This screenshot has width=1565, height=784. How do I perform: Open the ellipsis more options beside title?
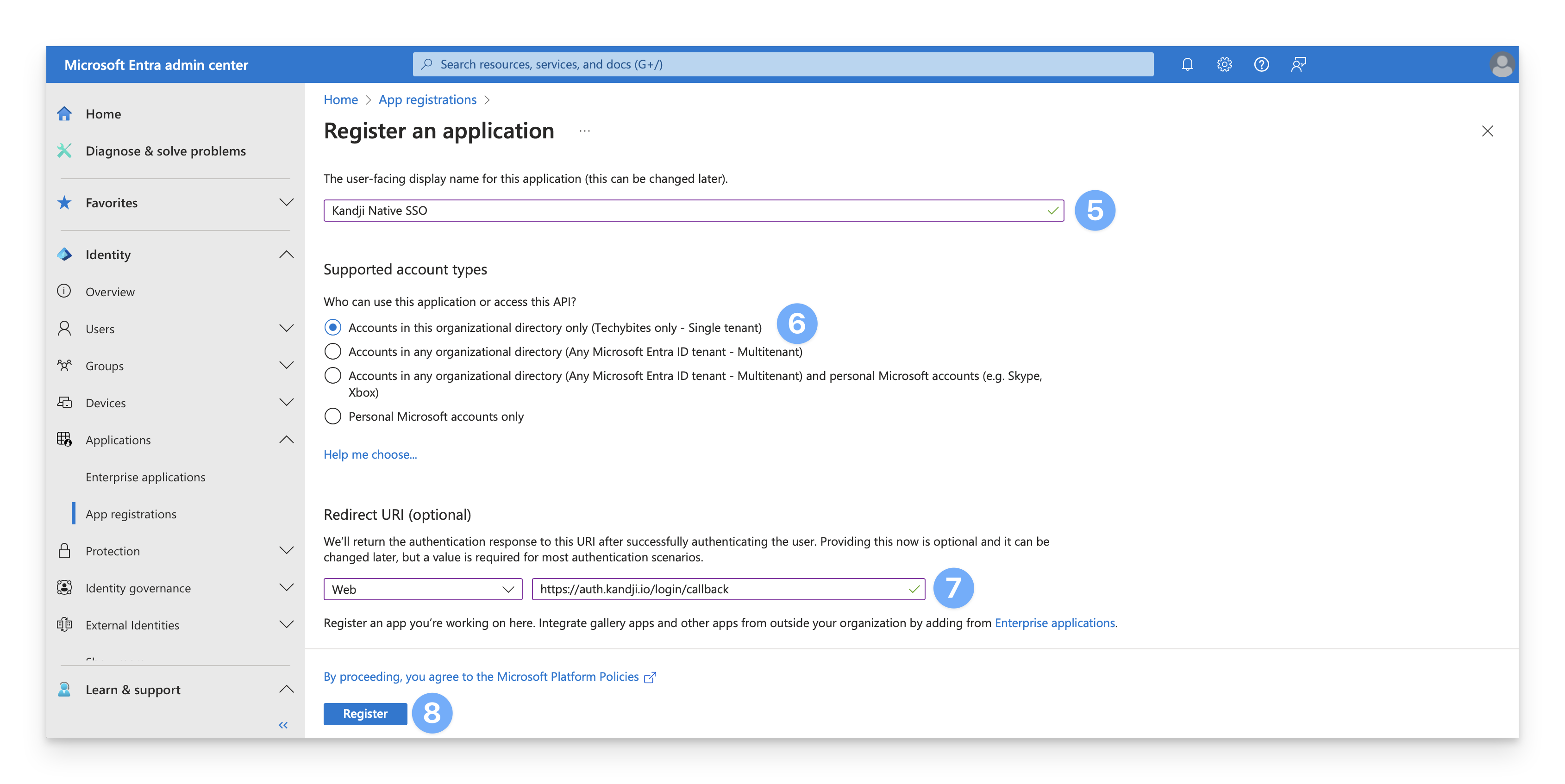(584, 131)
